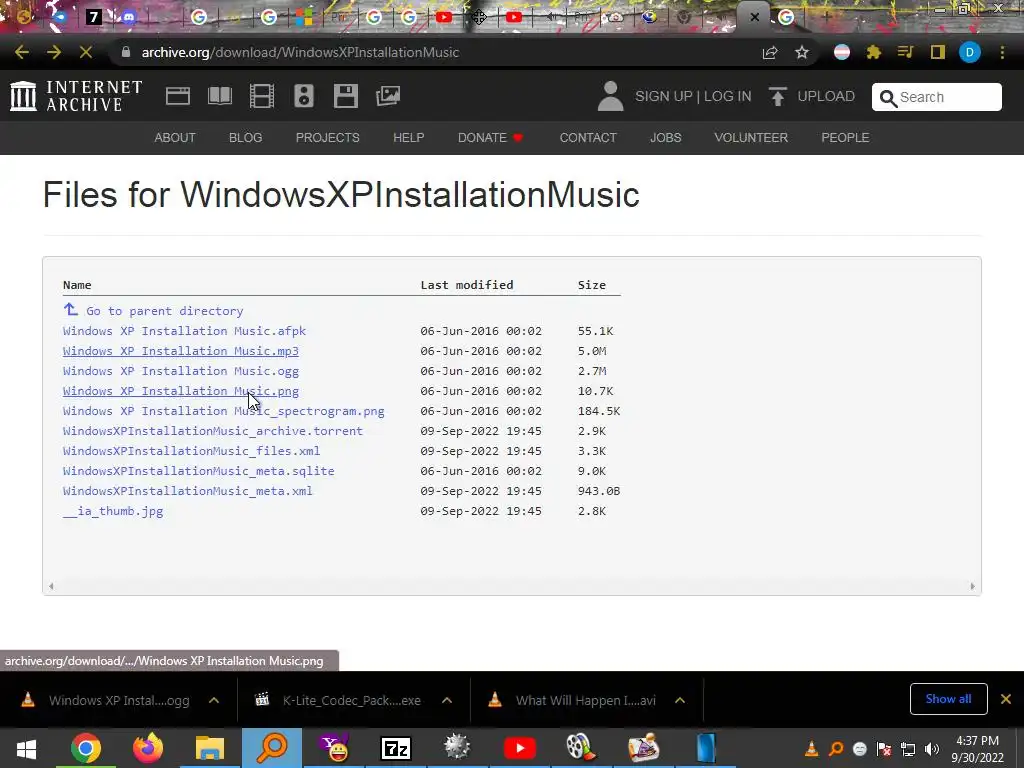Open the Chrome three-dot menu
This screenshot has width=1024, height=768.
(x=1002, y=52)
